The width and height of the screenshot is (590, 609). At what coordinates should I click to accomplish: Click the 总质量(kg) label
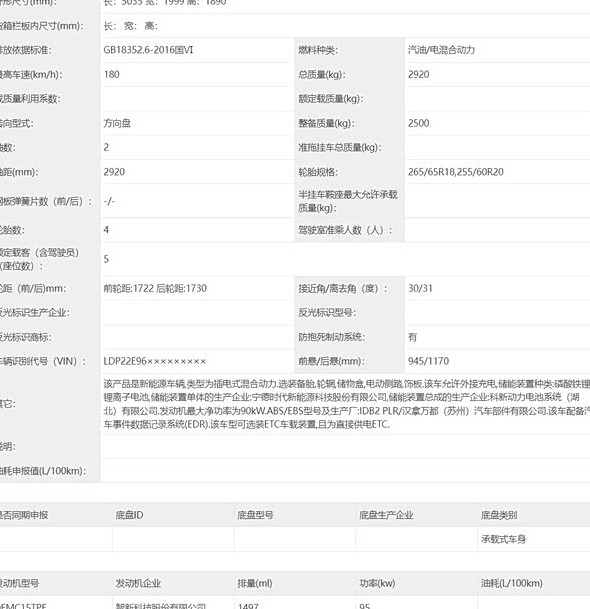[322, 74]
